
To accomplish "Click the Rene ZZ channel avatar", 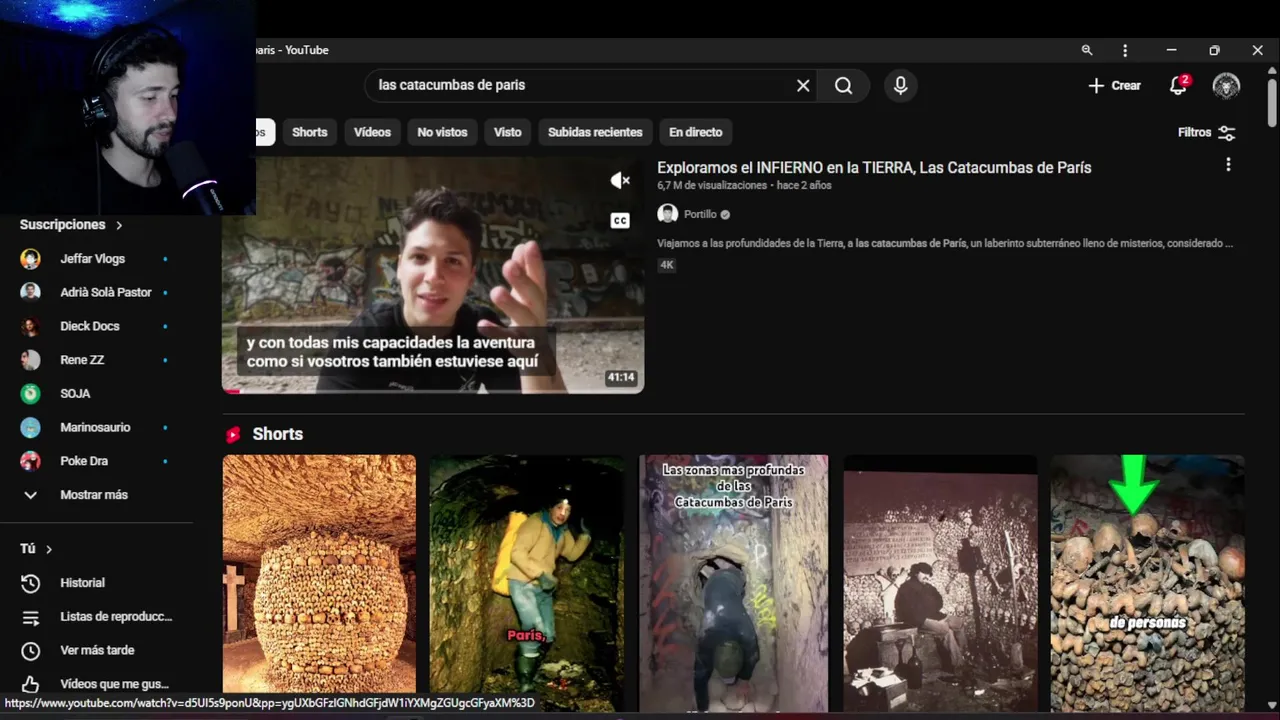I will [x=31, y=360].
